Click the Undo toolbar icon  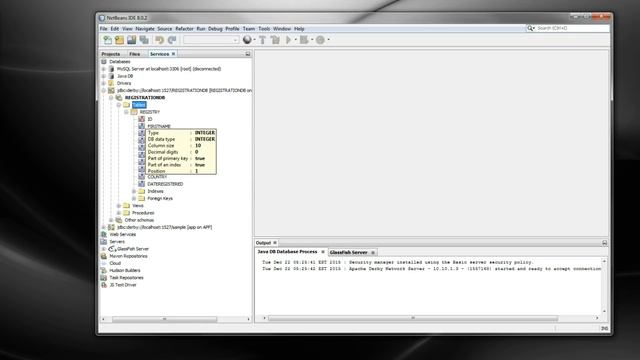click(x=160, y=40)
